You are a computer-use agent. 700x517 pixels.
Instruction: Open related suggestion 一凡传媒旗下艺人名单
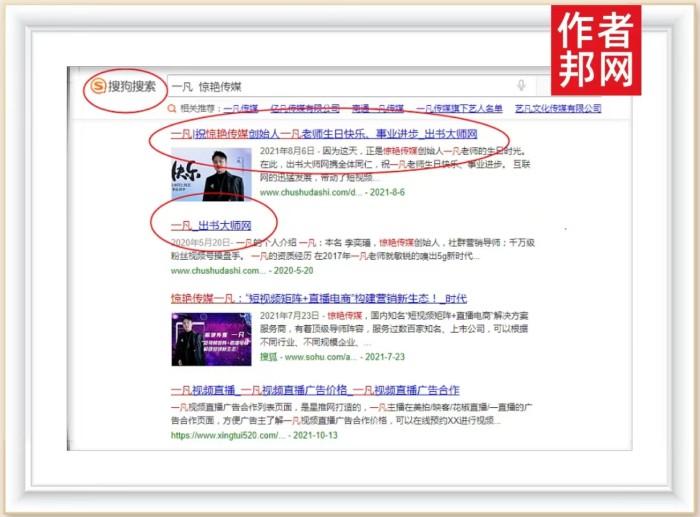[x=459, y=109]
